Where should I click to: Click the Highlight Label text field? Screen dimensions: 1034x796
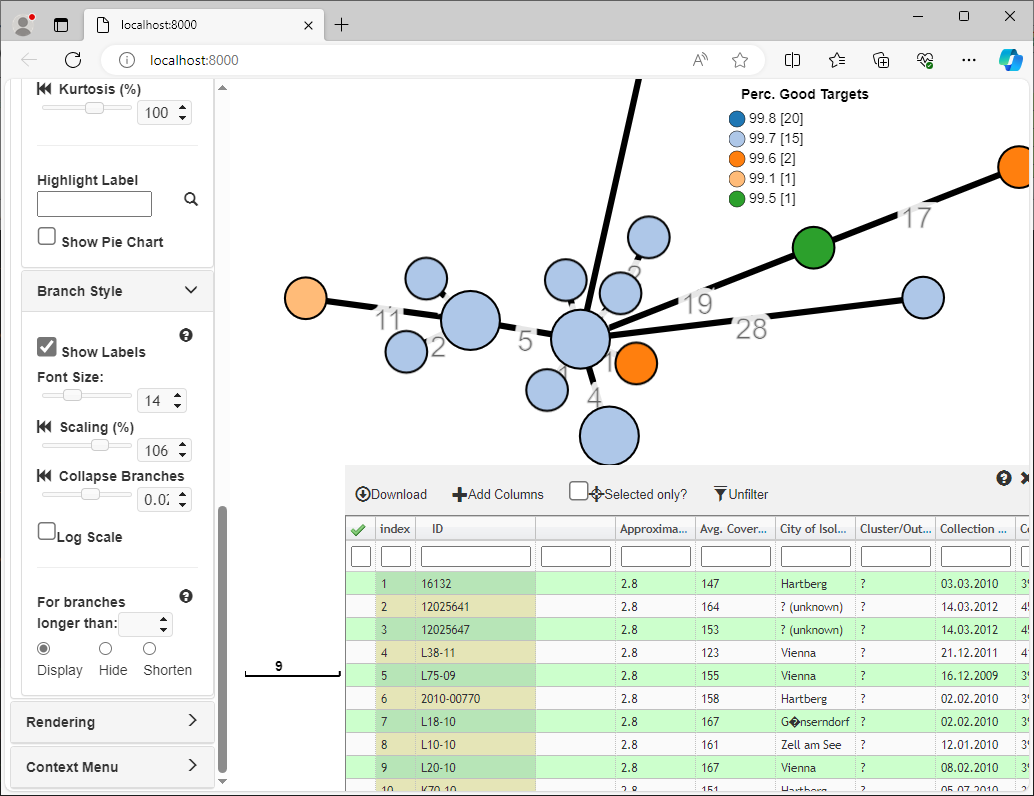[x=94, y=204]
